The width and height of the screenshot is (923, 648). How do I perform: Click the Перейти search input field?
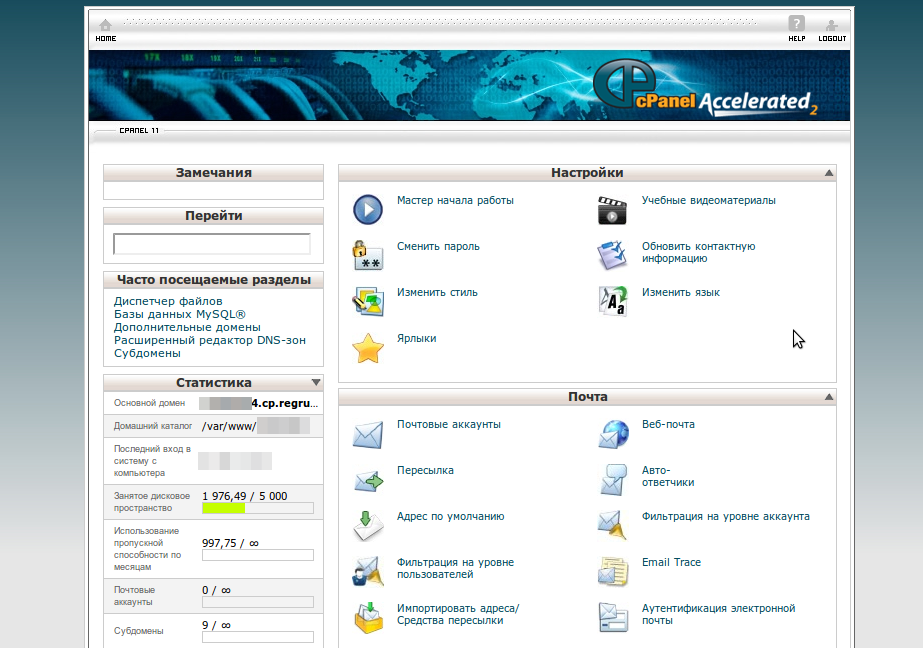pyautogui.click(x=212, y=244)
